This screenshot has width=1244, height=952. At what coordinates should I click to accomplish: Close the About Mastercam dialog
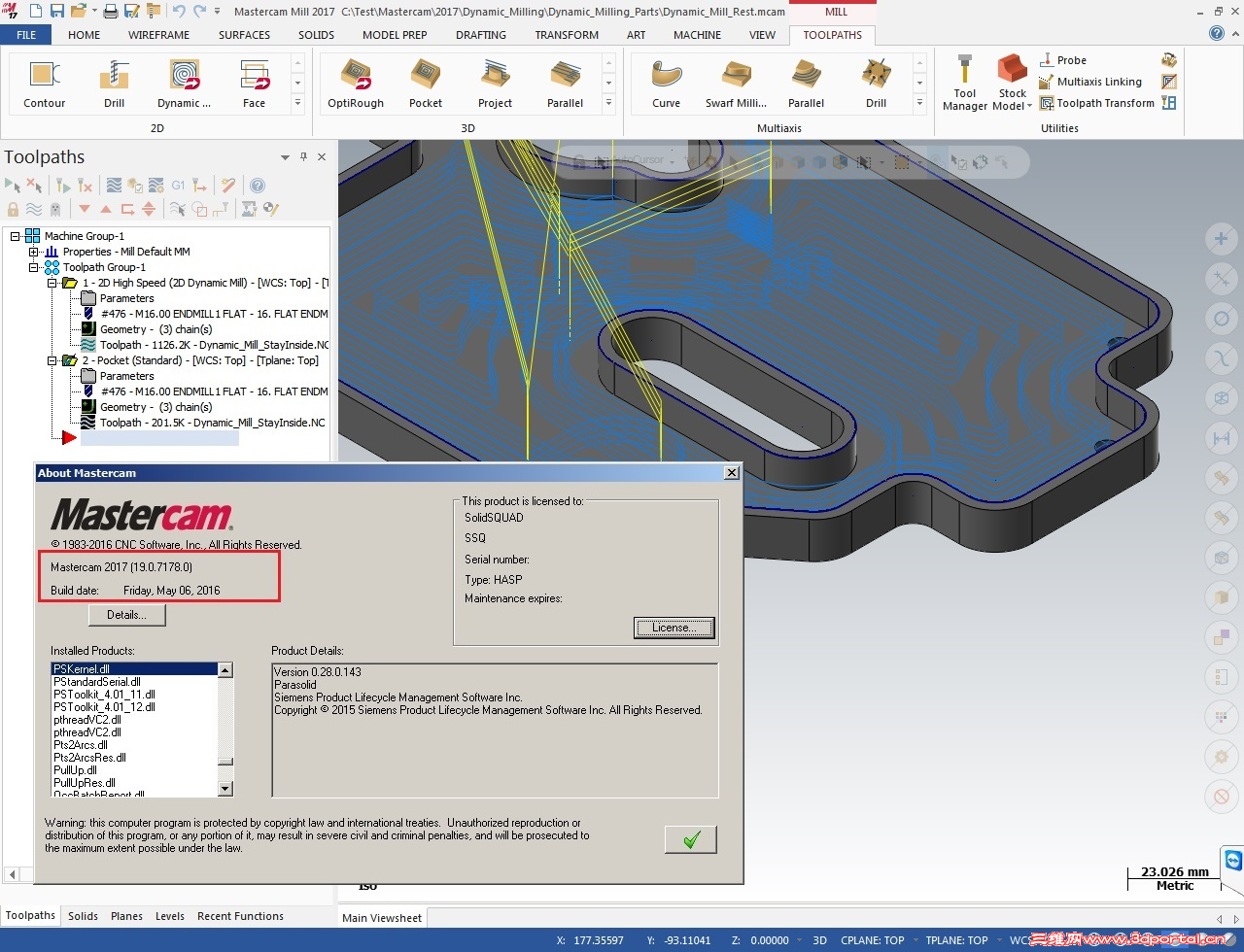point(732,473)
